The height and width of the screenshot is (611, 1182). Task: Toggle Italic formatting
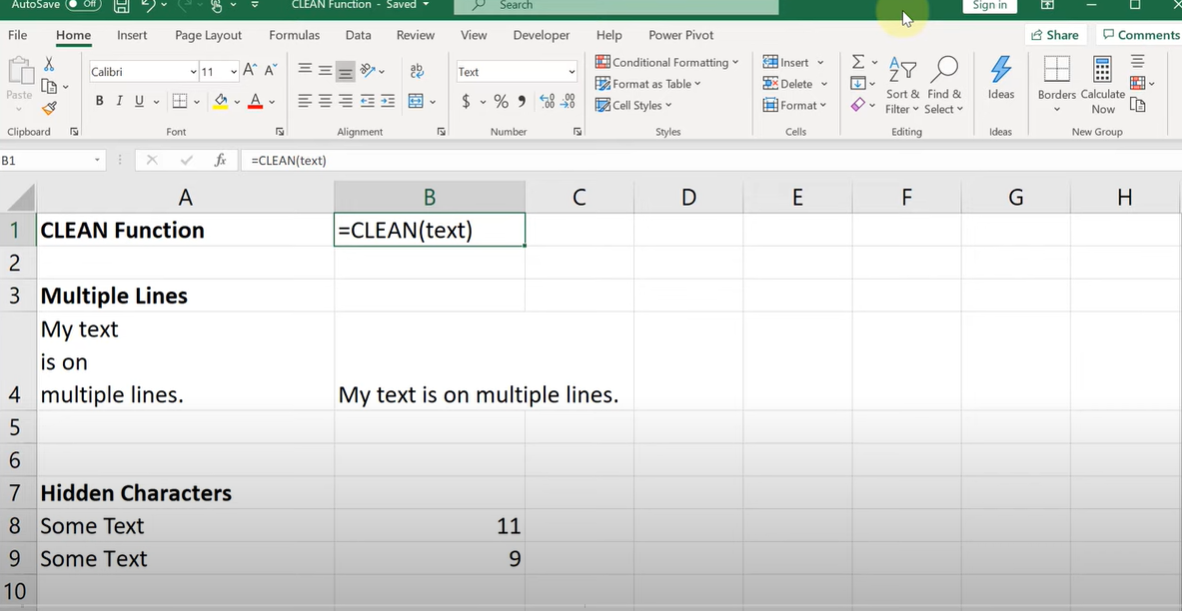pyautogui.click(x=119, y=101)
